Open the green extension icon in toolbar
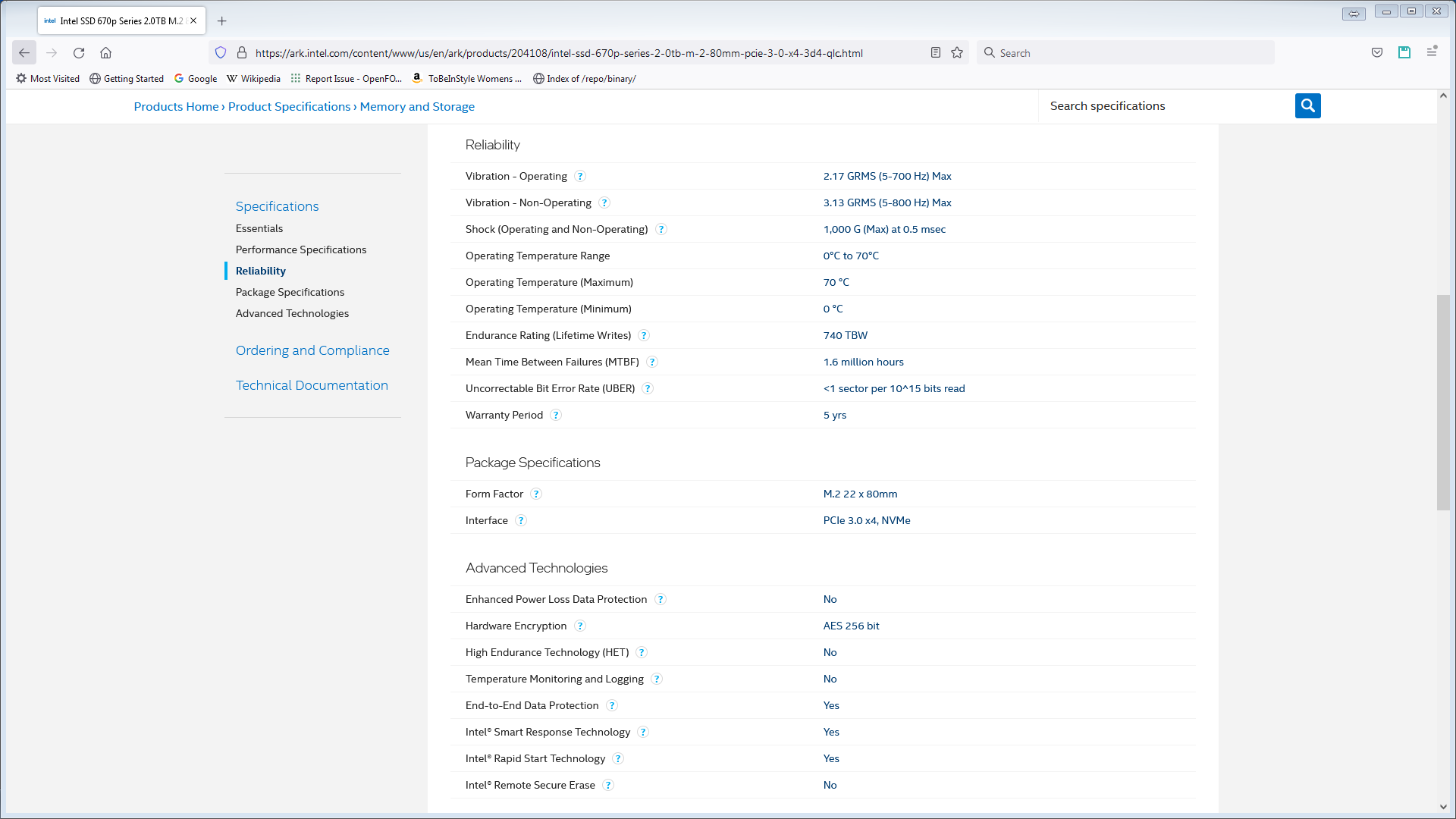 1404,53
